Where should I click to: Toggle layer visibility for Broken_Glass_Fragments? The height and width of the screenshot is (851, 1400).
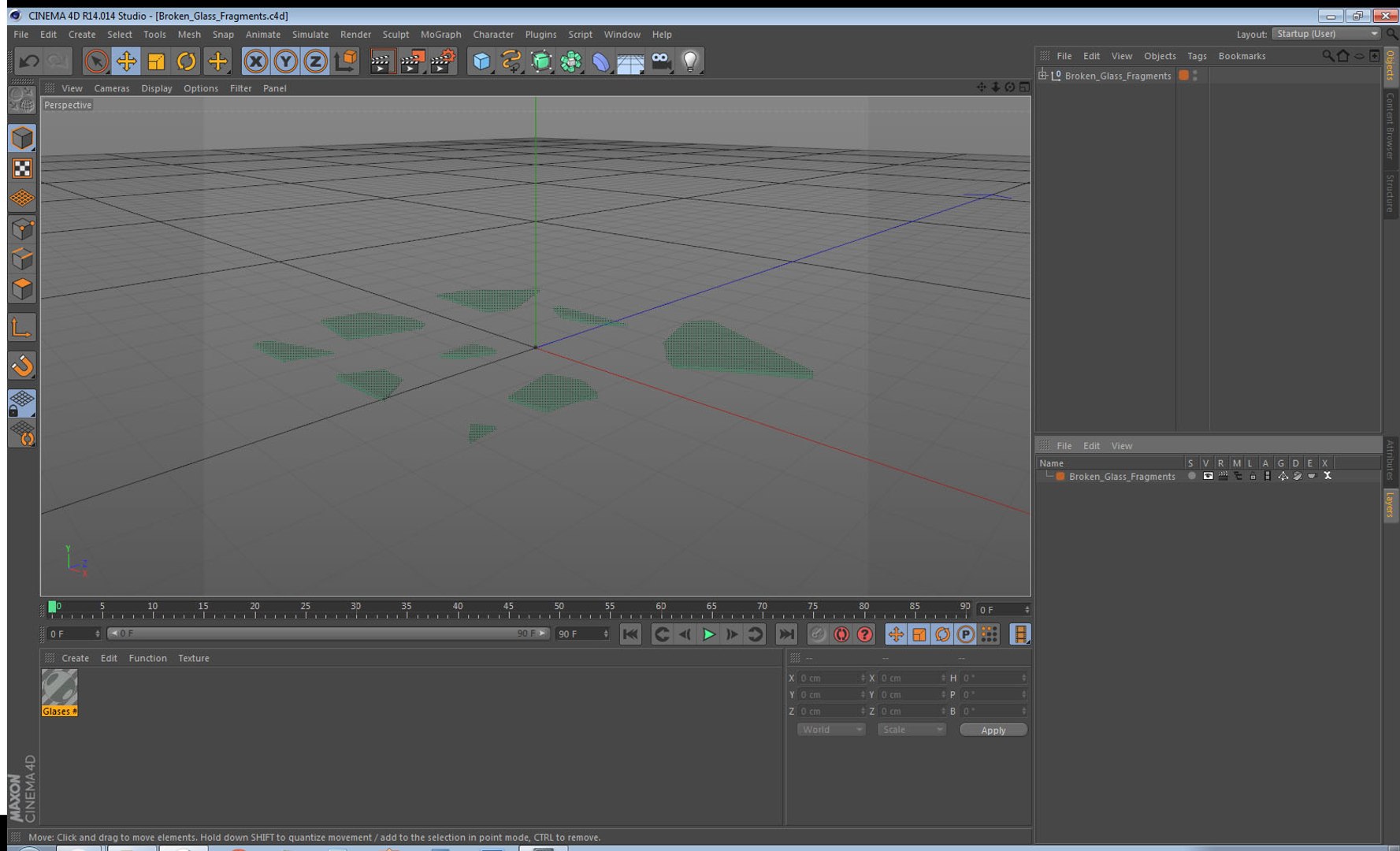pos(1208,476)
